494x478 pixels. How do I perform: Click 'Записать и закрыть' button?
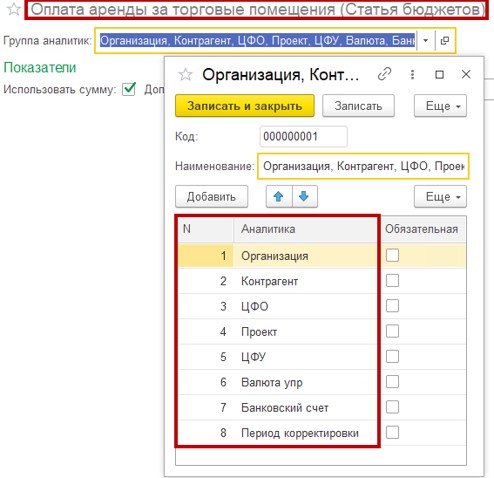(x=245, y=106)
